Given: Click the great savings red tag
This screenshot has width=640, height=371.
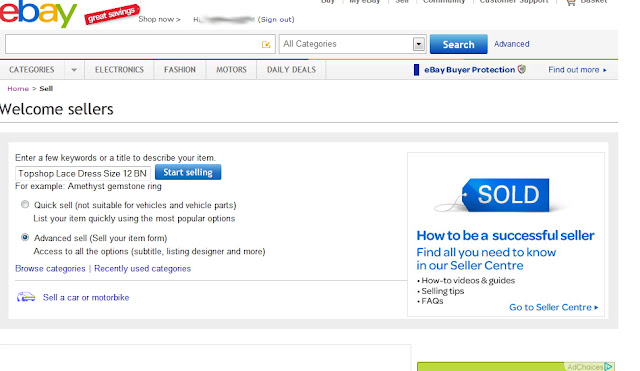Looking at the screenshot, I should coord(112,14).
